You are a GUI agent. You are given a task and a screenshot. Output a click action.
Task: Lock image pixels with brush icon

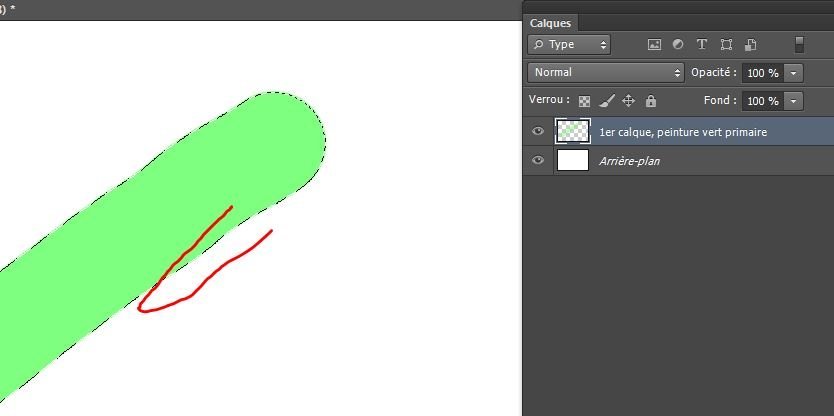click(x=607, y=101)
